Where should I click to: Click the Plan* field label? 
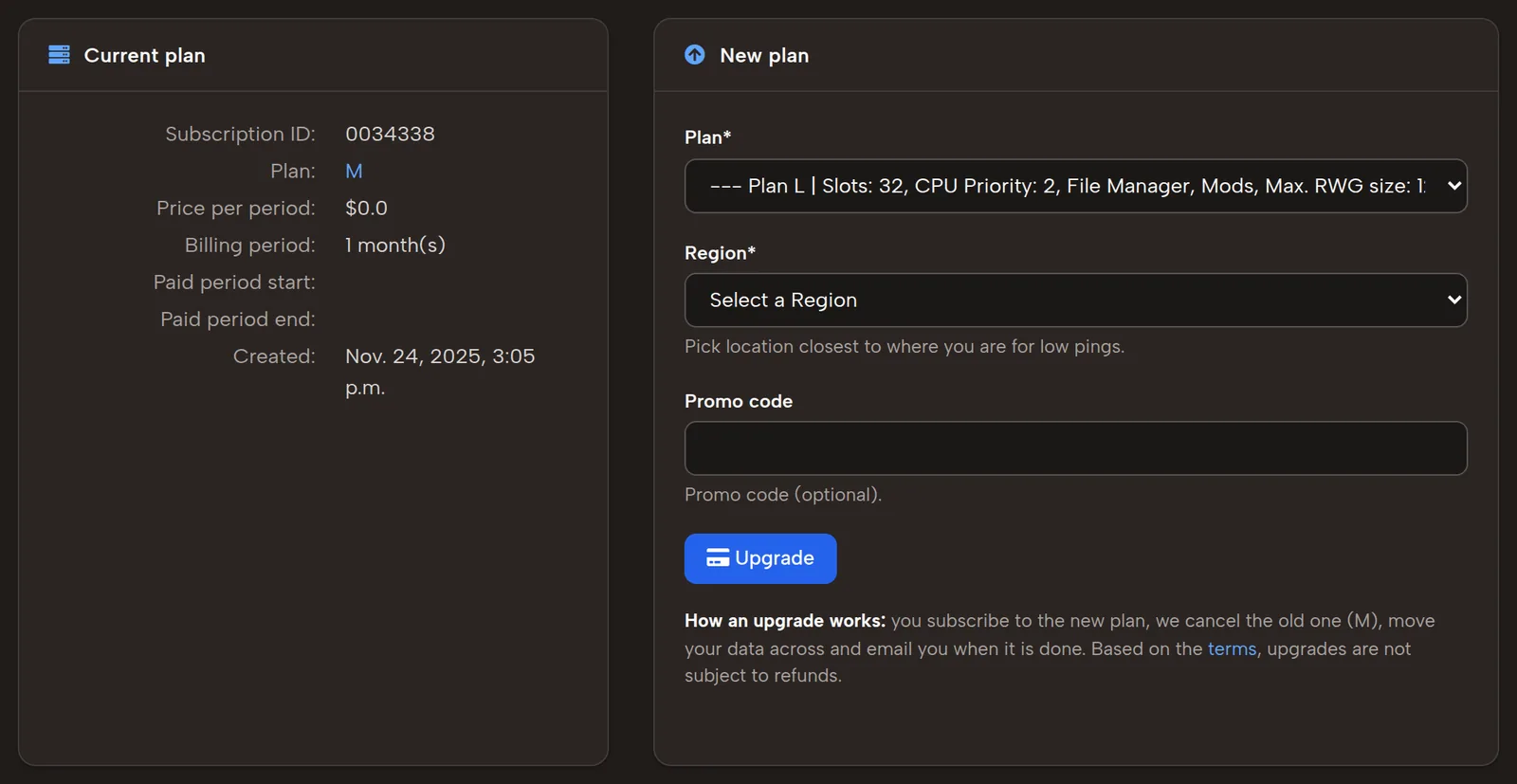[x=707, y=137]
